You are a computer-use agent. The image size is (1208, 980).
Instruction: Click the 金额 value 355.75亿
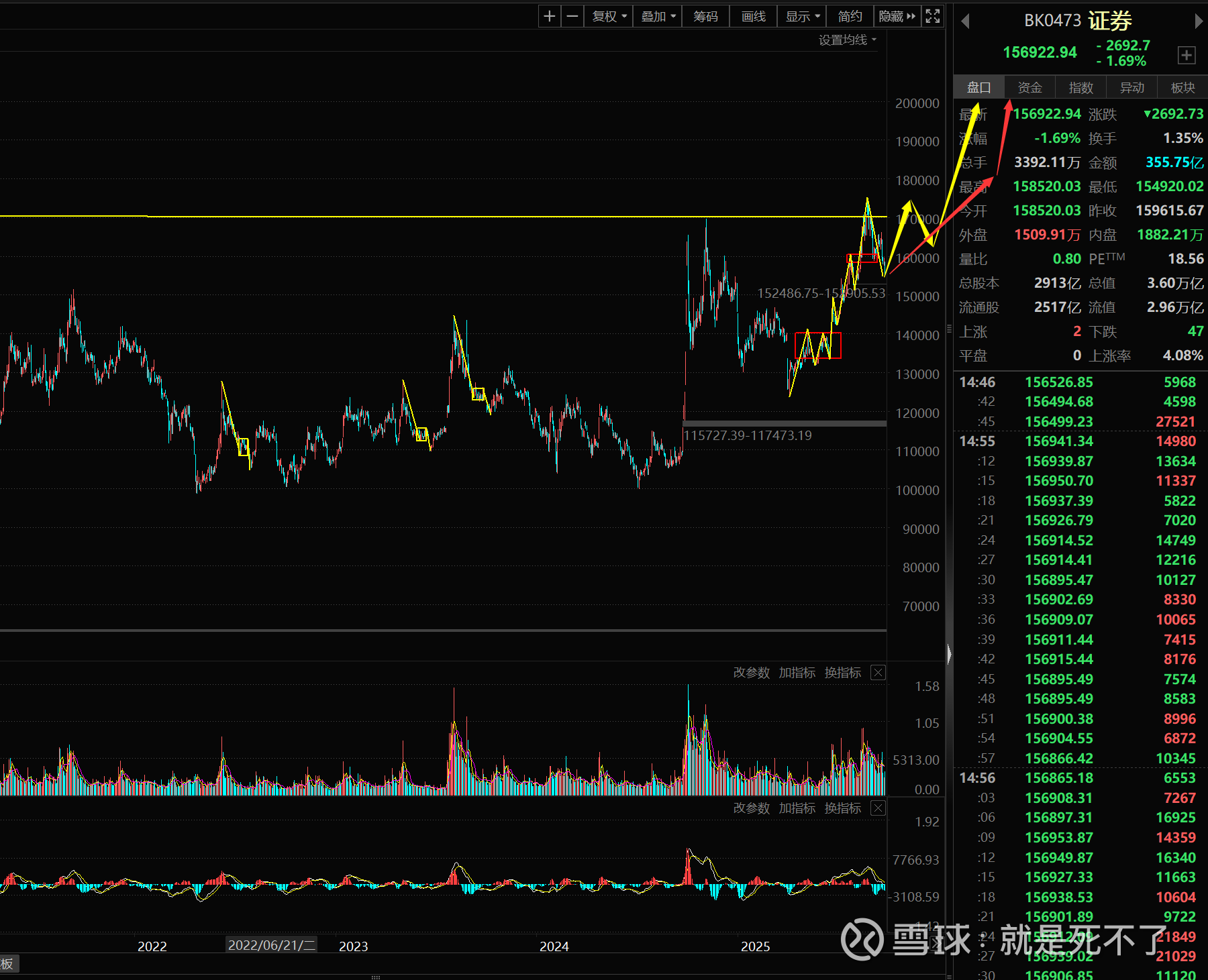point(1174,162)
